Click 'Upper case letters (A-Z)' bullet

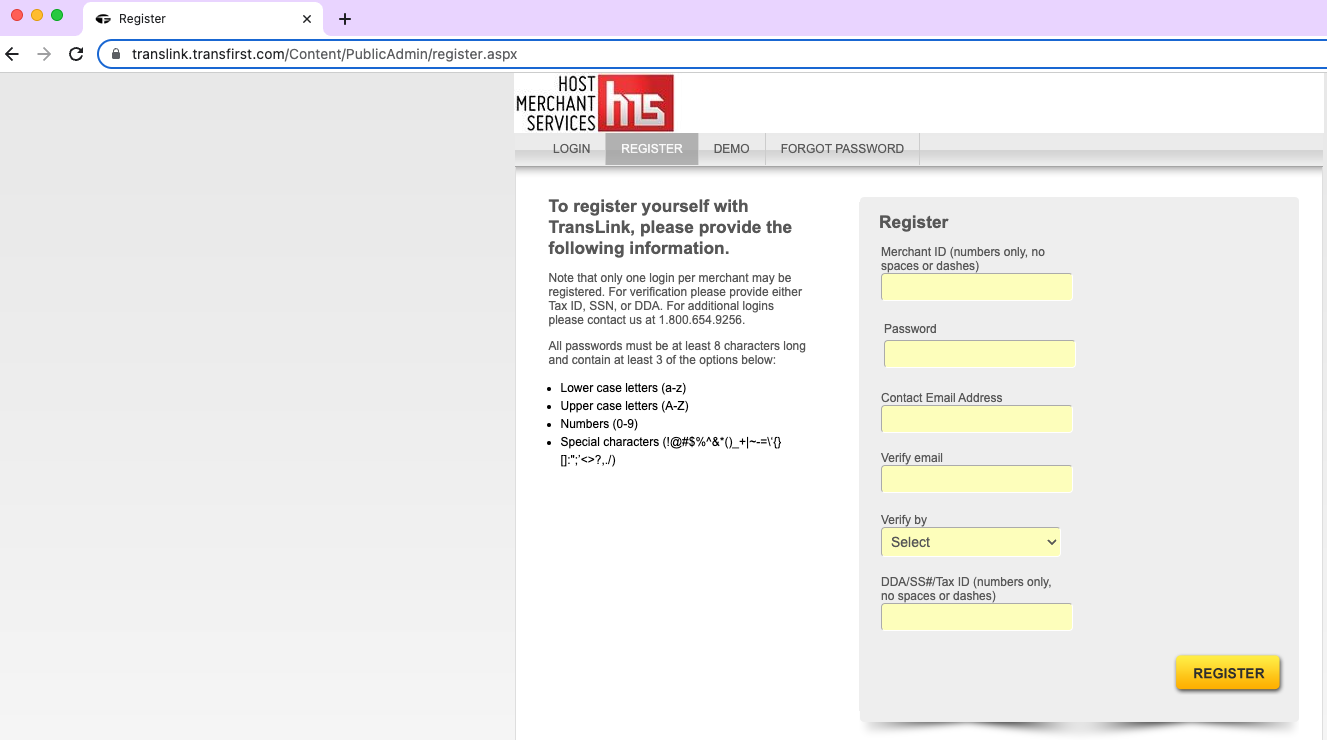coord(624,406)
